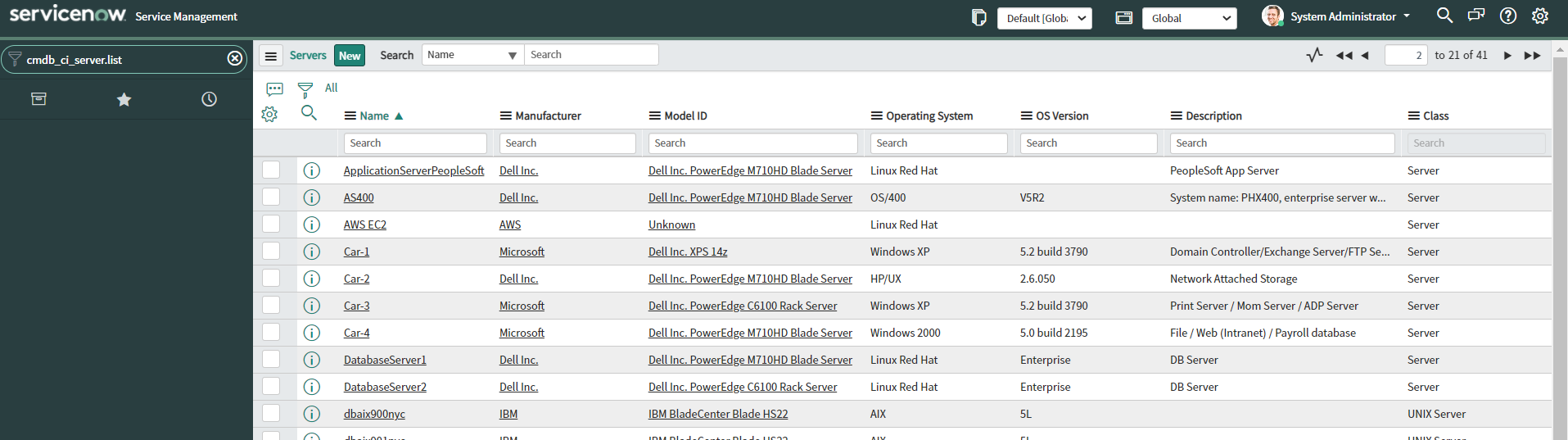
Task: Open the Dell Inc. XPS 14z model
Action: 688,252
